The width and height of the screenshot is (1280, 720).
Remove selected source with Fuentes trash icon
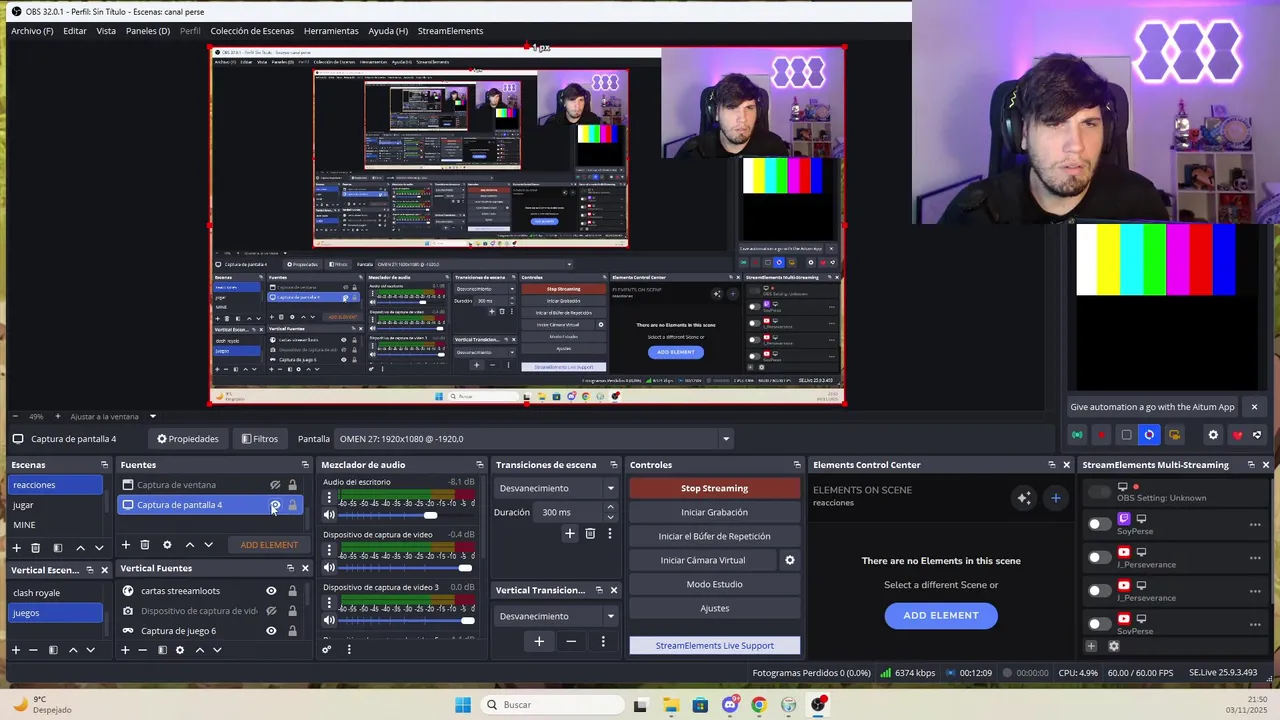pyautogui.click(x=145, y=545)
